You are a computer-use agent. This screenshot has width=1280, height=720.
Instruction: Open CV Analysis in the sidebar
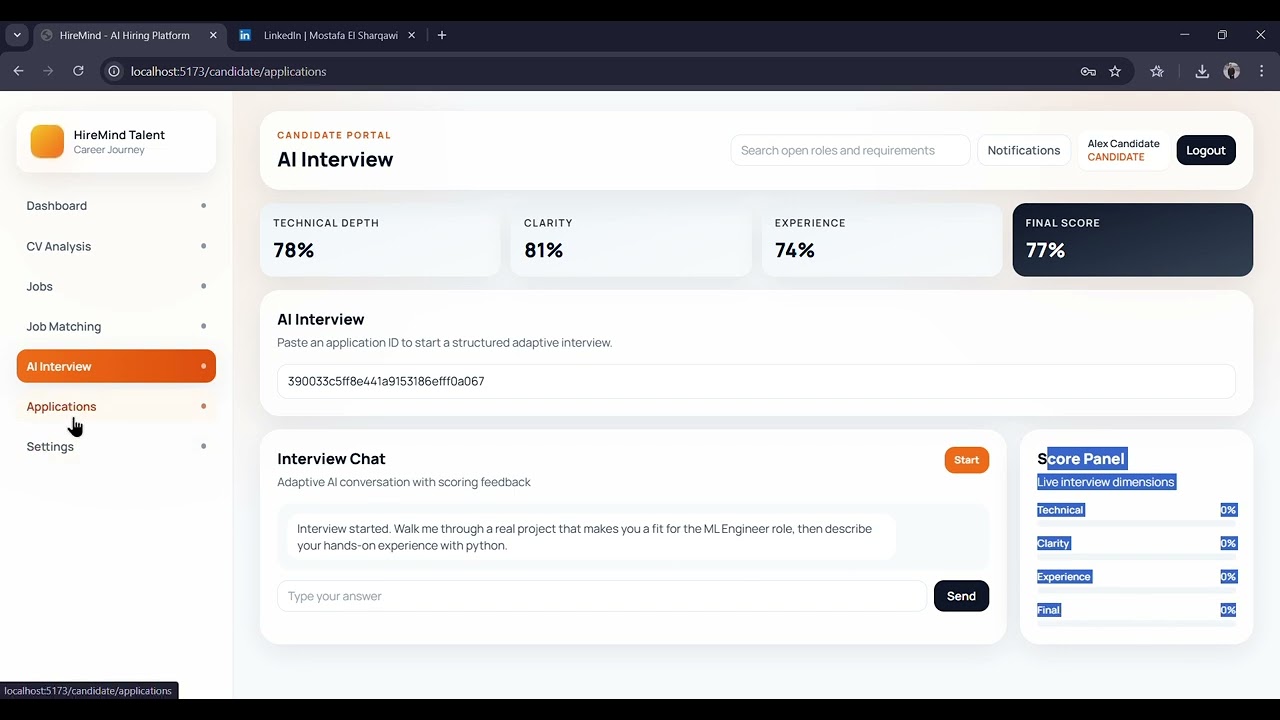point(116,246)
